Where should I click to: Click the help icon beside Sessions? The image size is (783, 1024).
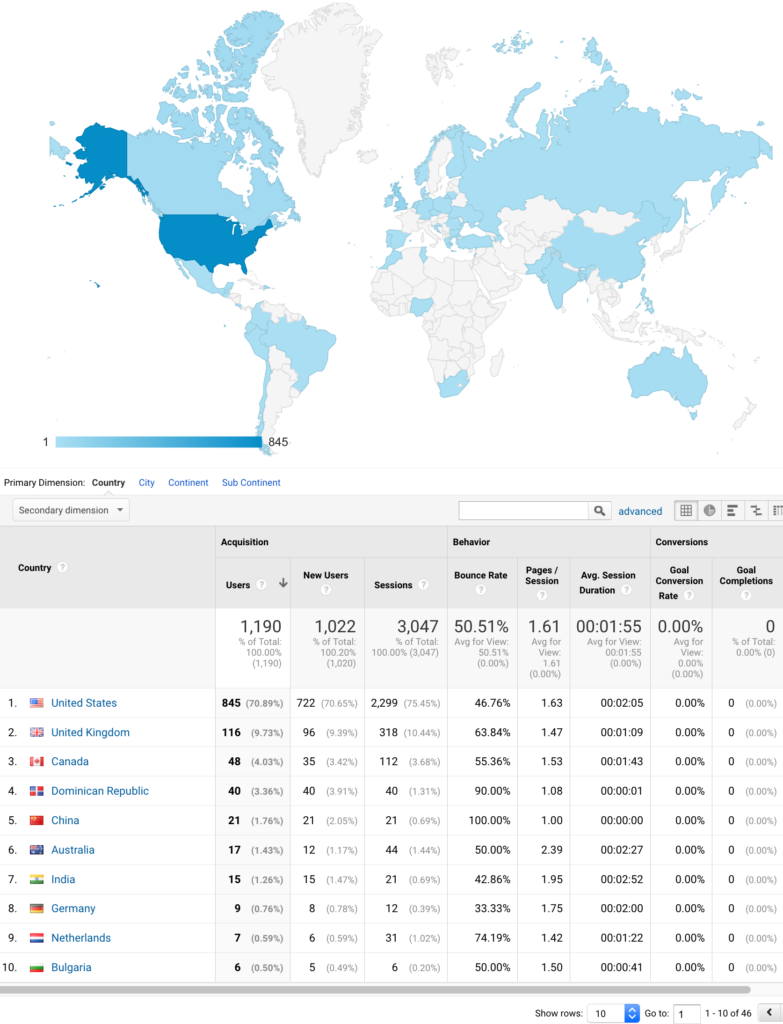(423, 584)
